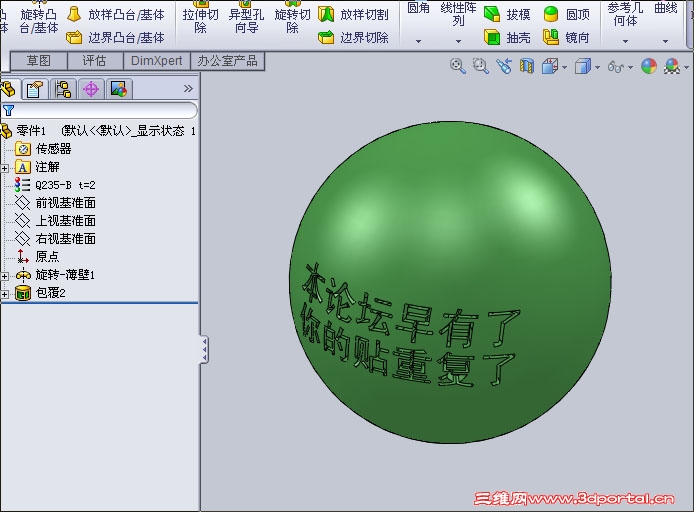Switch to the Office Products (办公室产品) tab
Screen dimensions: 694x512
(227, 61)
